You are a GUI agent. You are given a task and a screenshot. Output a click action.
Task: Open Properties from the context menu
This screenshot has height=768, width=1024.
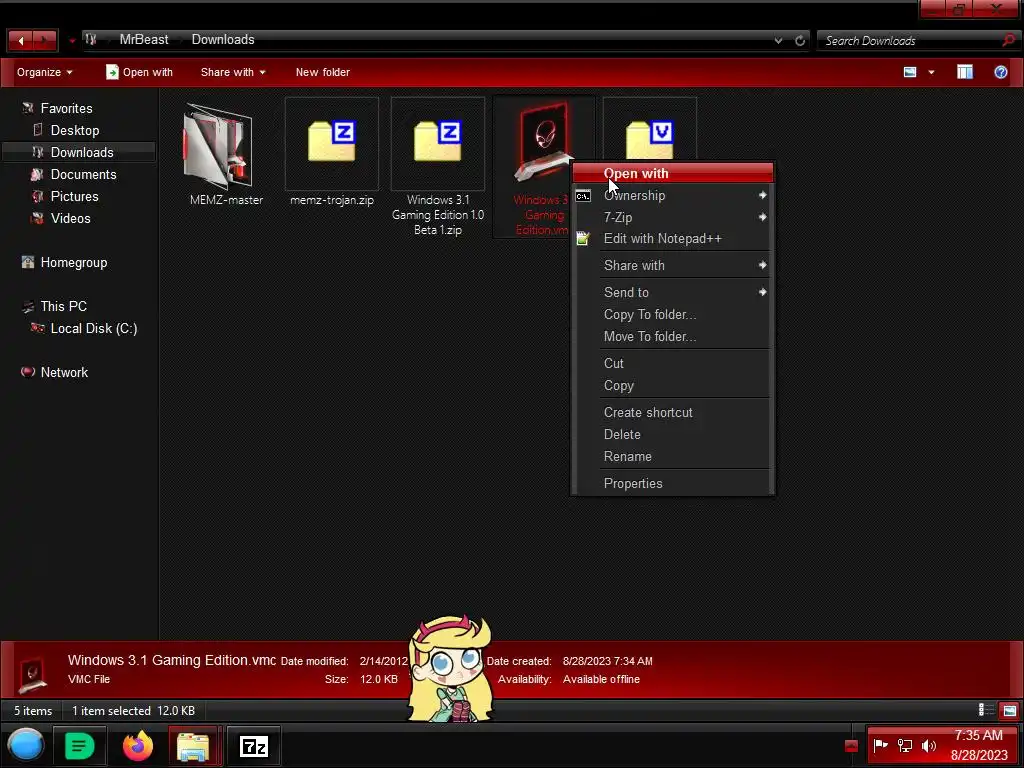(x=673, y=483)
